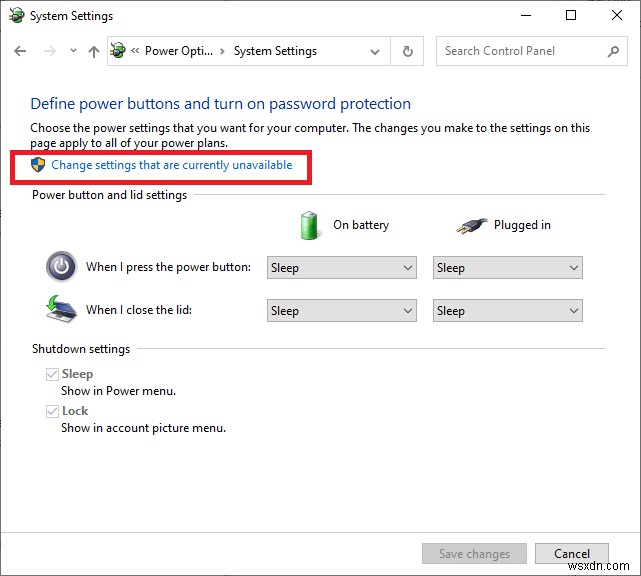Click the double chevron before Power Opti...

[x=135, y=51]
